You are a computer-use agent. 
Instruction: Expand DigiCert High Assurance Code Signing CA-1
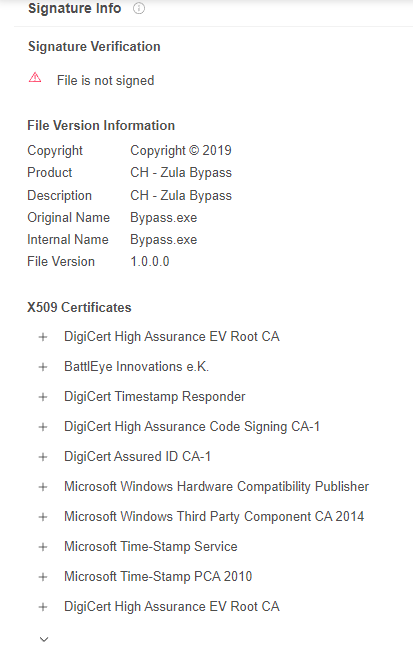click(x=43, y=427)
